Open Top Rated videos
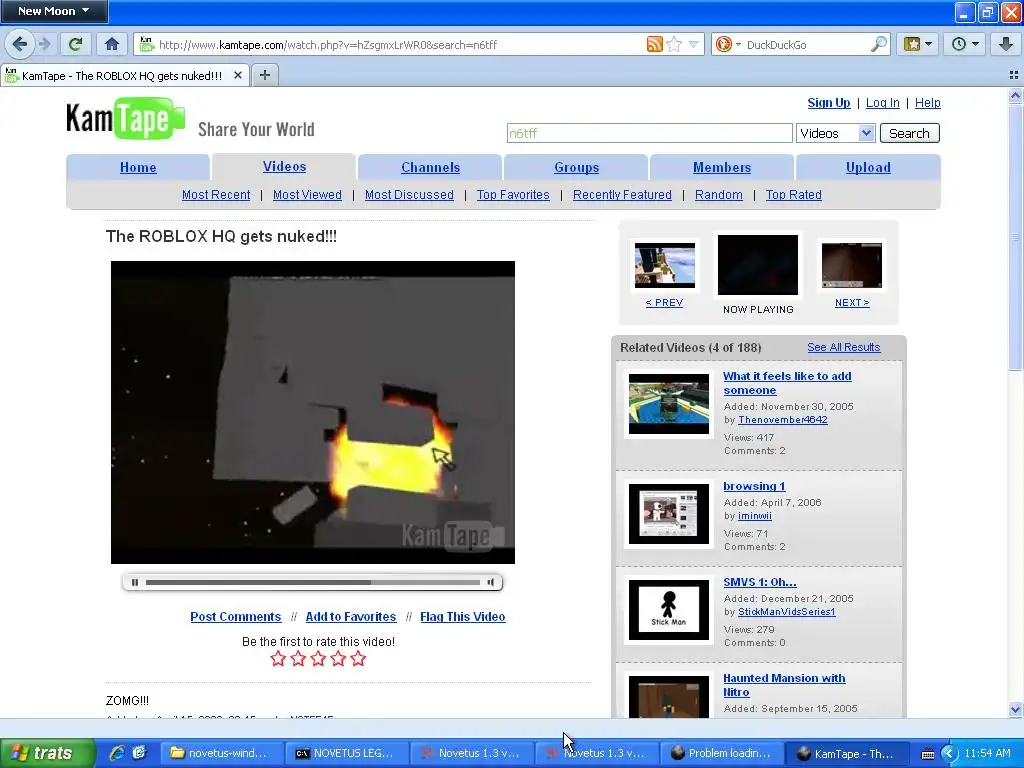This screenshot has height=768, width=1024. tap(793, 195)
